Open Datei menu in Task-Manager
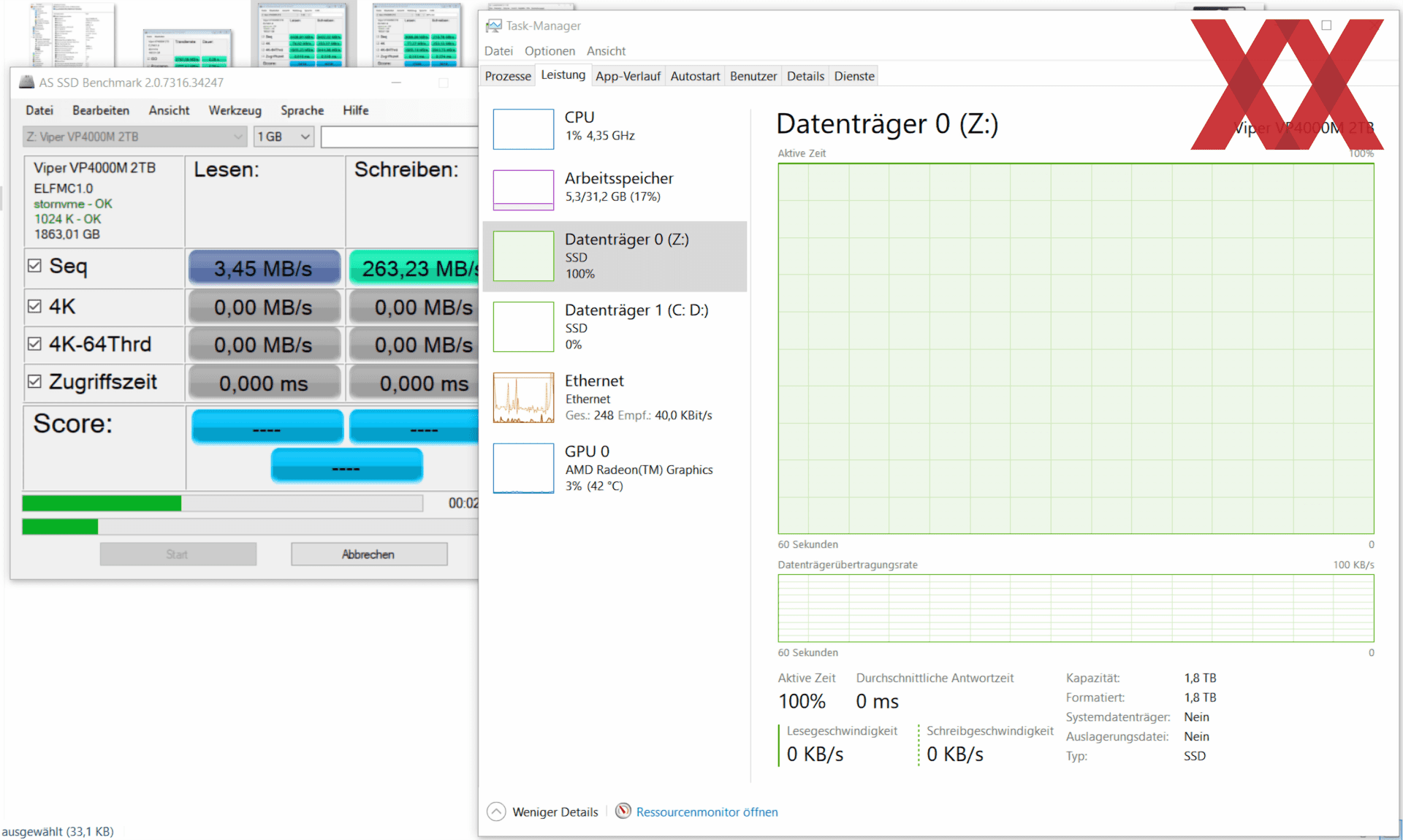Image resolution: width=1403 pixels, height=840 pixels. click(498, 51)
